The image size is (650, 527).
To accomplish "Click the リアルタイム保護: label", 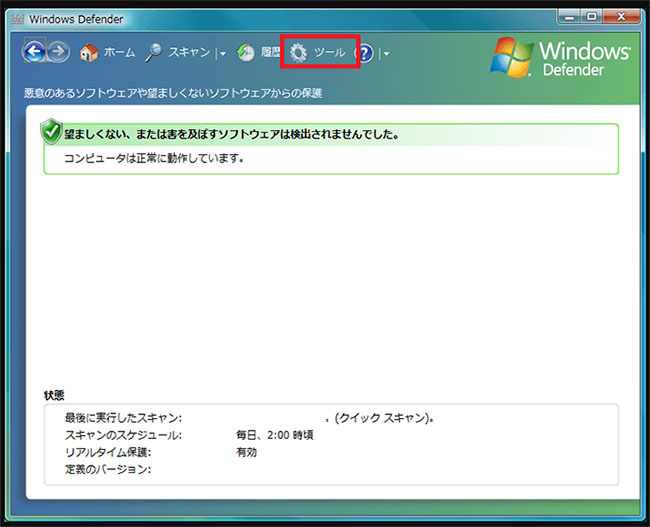I will tap(108, 452).
